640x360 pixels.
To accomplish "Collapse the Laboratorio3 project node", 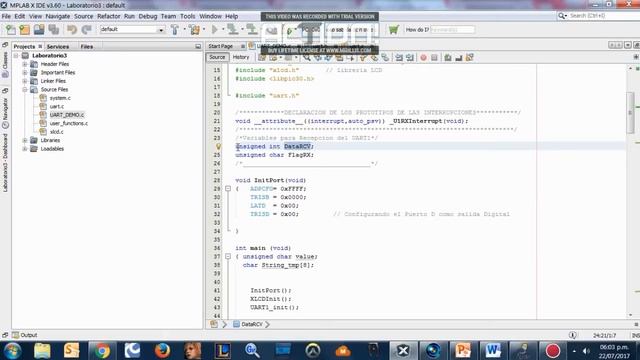I will (16, 56).
